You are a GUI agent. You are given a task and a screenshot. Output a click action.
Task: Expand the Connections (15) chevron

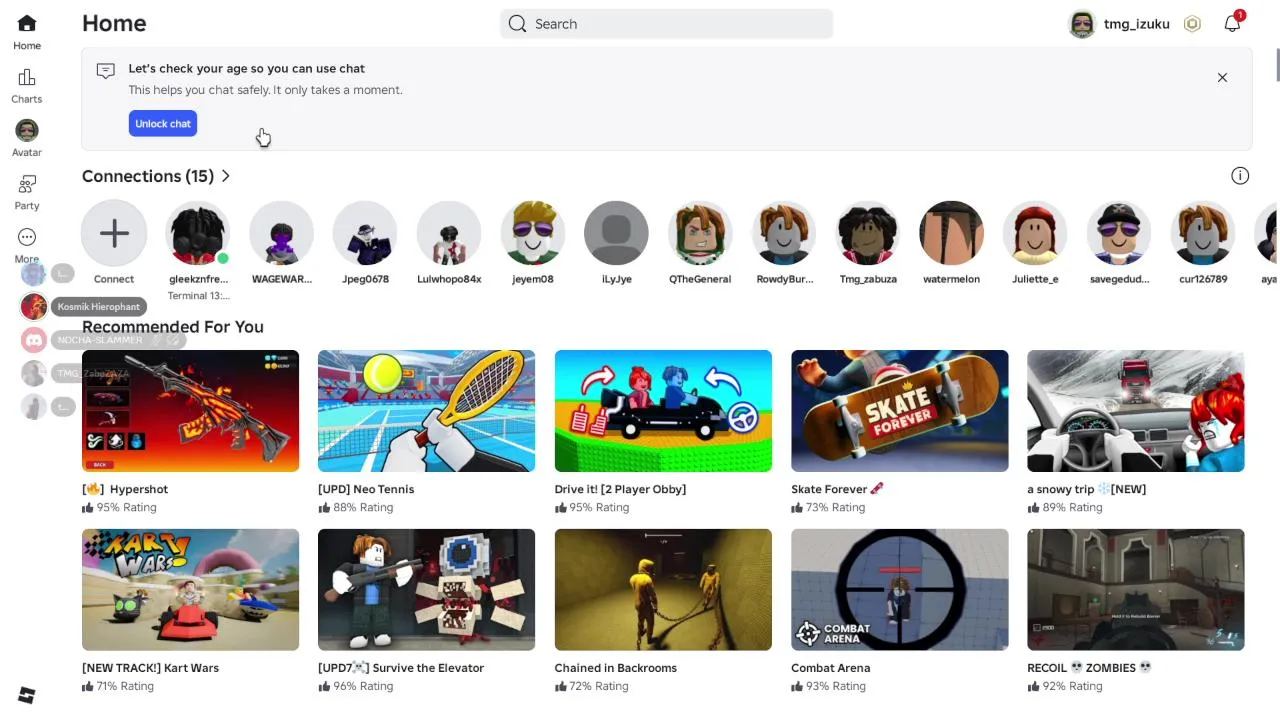(226, 176)
